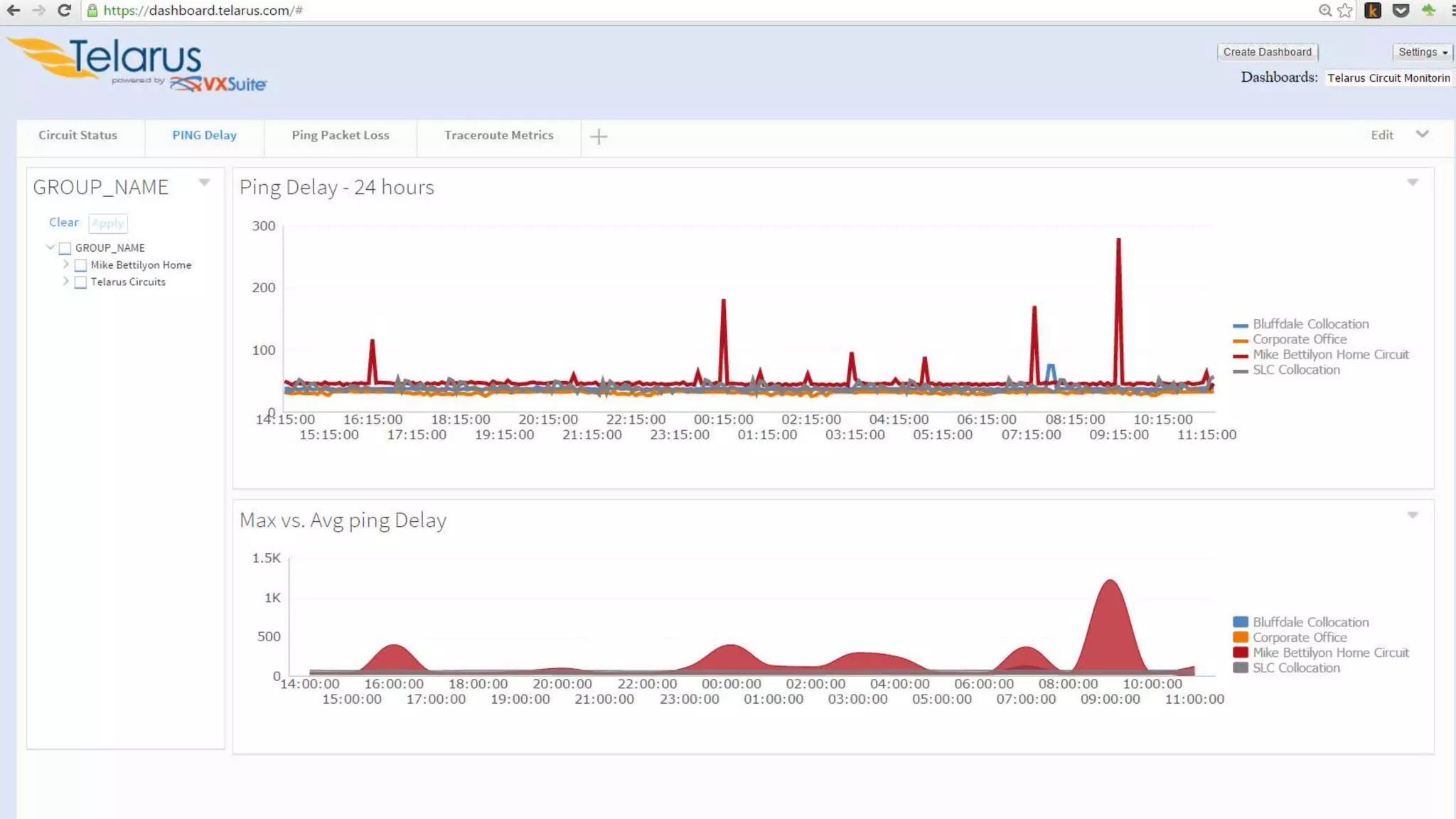Check the GROUP_NAME root checkbox

pyautogui.click(x=65, y=248)
